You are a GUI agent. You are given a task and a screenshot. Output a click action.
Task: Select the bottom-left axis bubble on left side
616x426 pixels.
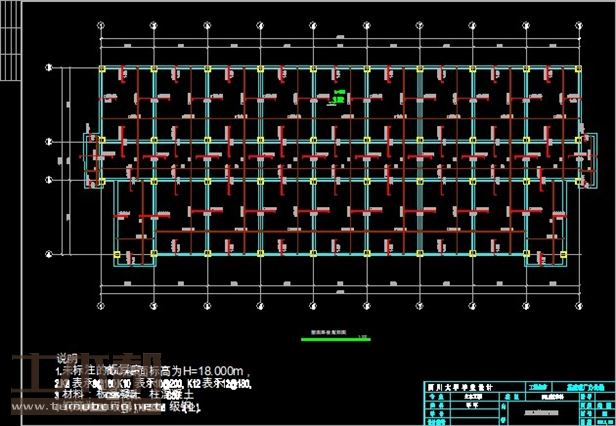[x=48, y=254]
